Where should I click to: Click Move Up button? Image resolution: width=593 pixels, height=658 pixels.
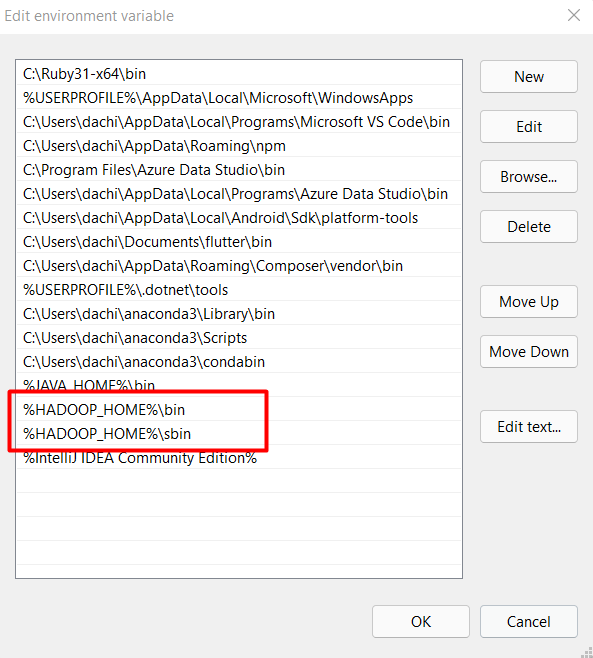coord(529,302)
